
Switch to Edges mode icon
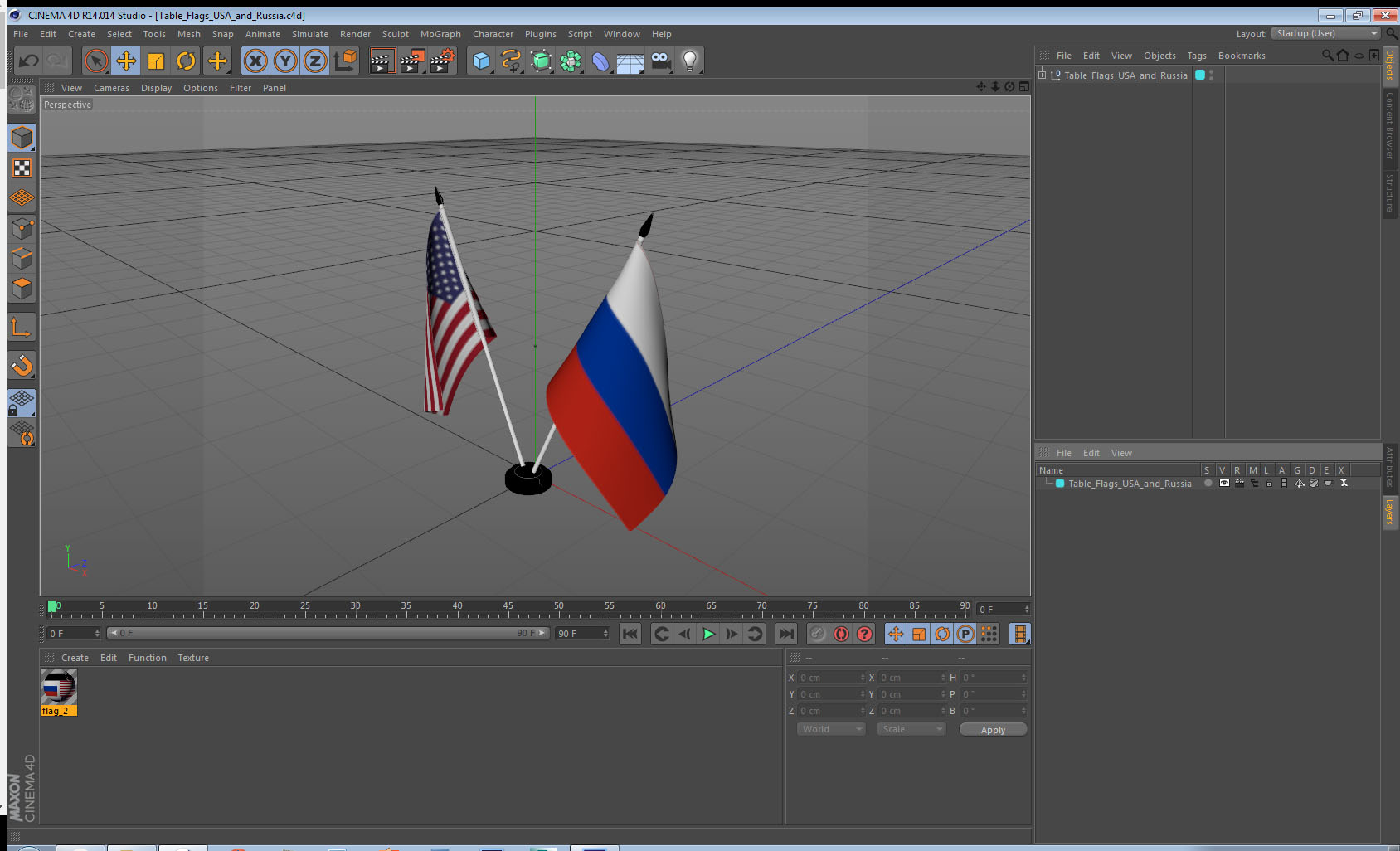tap(22, 258)
